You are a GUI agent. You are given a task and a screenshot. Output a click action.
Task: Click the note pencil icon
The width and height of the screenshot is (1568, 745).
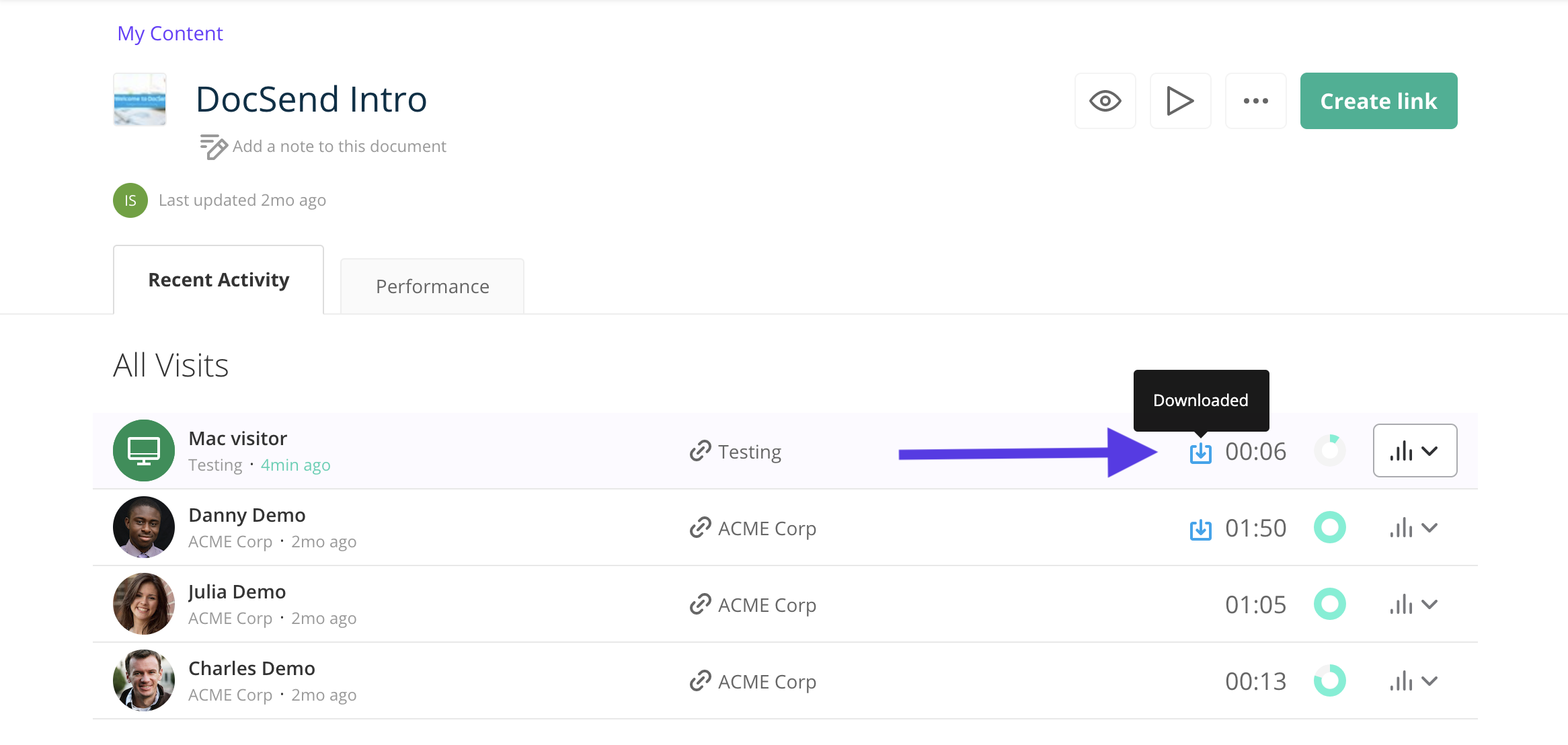click(x=214, y=147)
